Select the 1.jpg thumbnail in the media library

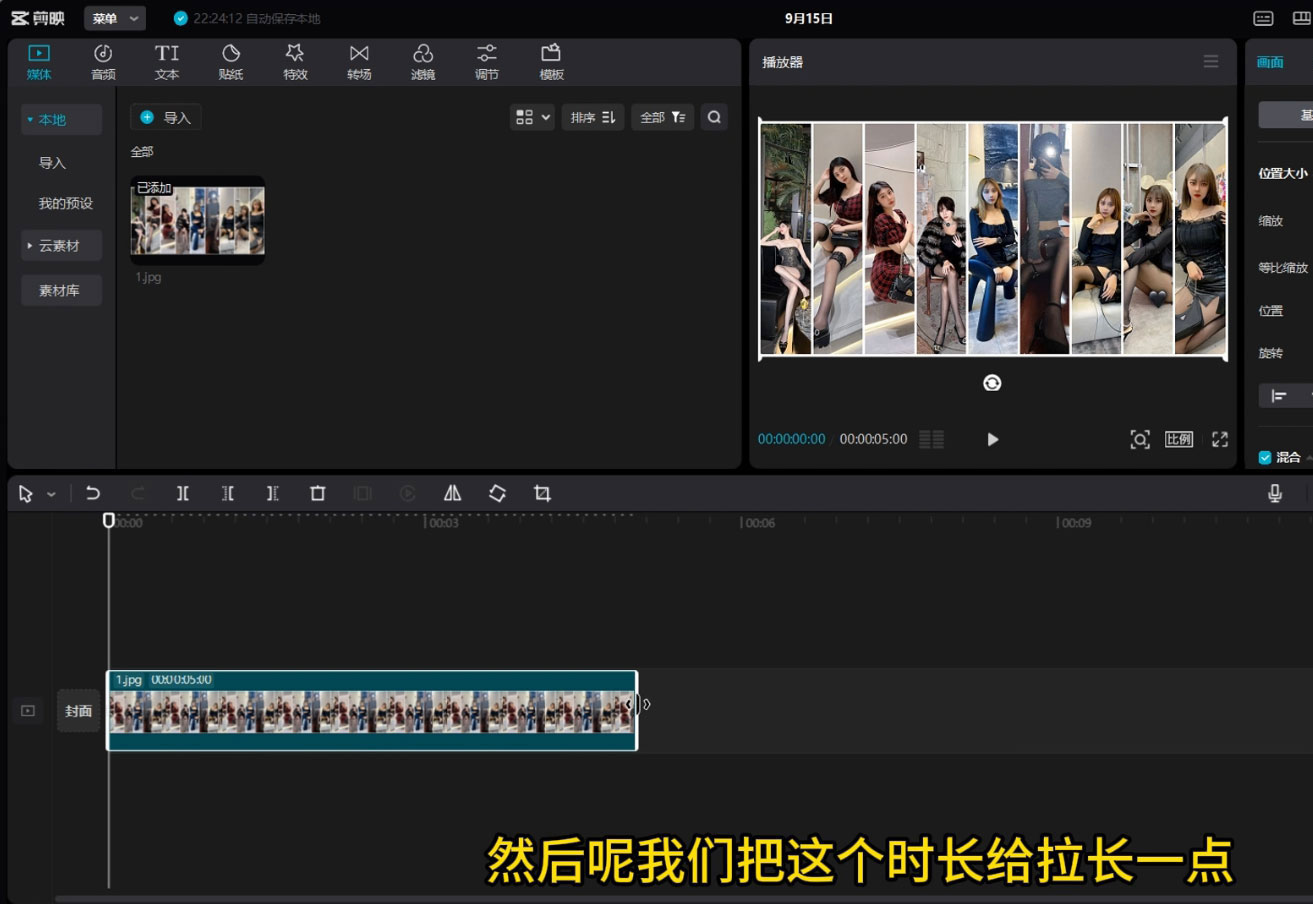click(x=197, y=219)
